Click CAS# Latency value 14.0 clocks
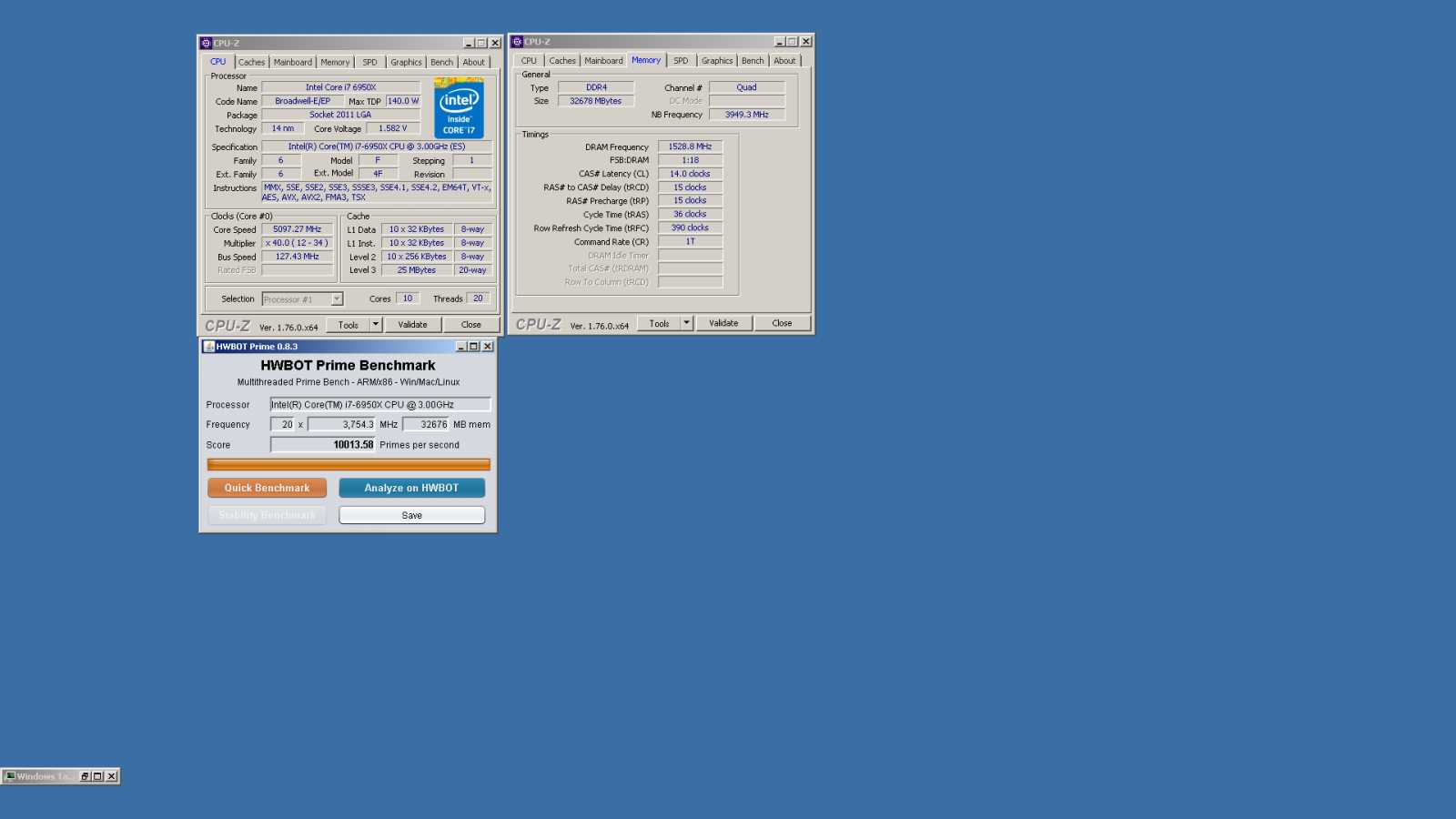 coord(691,174)
